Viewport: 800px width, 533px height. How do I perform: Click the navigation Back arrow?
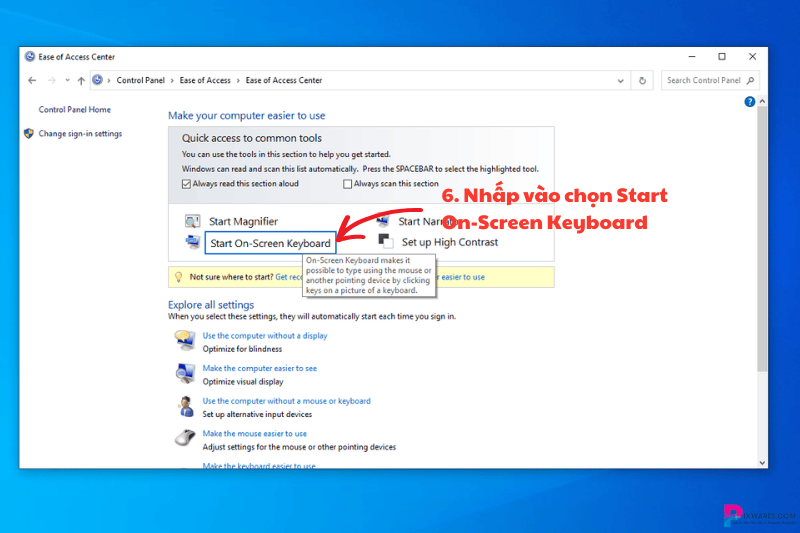[32, 80]
